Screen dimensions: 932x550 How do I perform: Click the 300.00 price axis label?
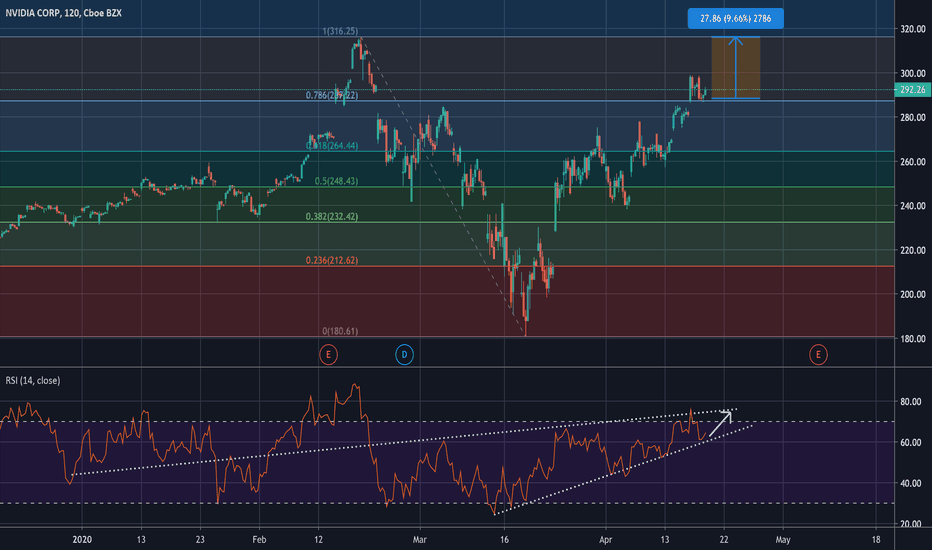[912, 73]
